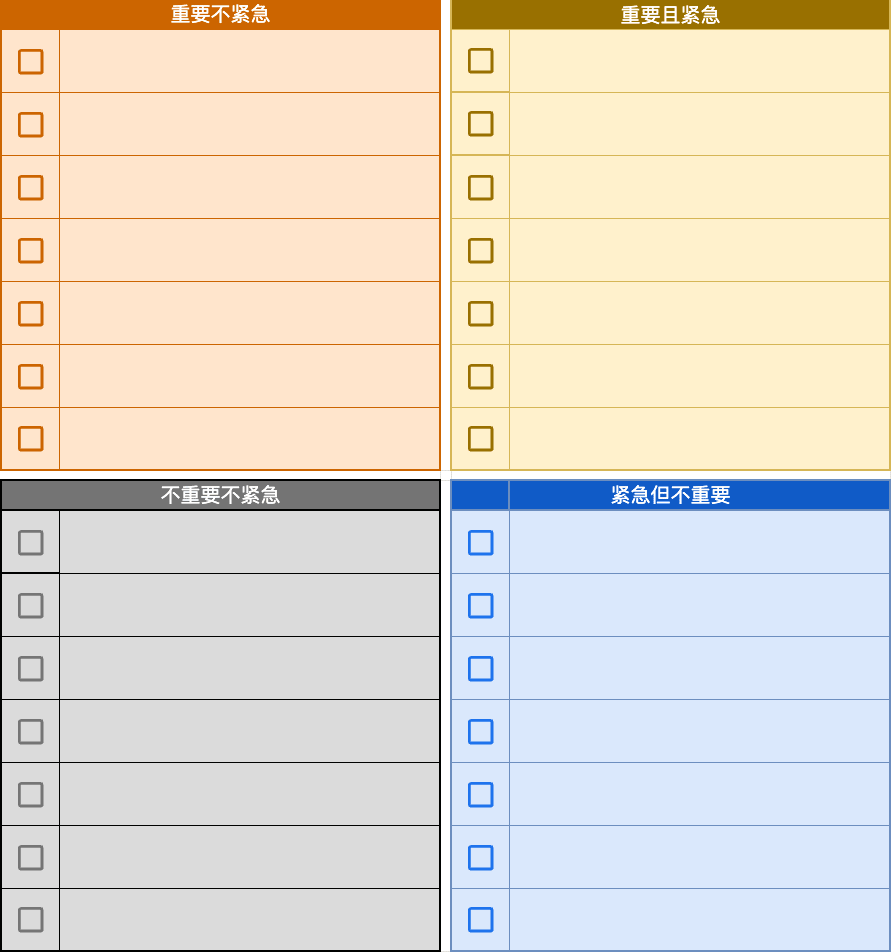Click first task text cell under 重要不紧急
This screenshot has width=891, height=952.
click(249, 61)
